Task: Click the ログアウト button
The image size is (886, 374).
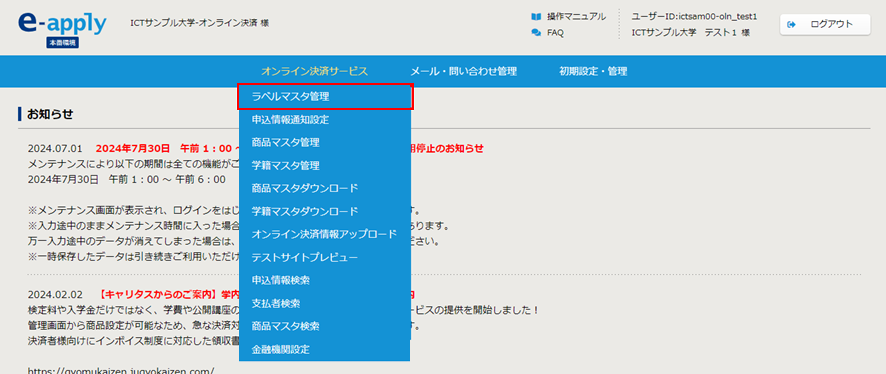Action: point(825,24)
